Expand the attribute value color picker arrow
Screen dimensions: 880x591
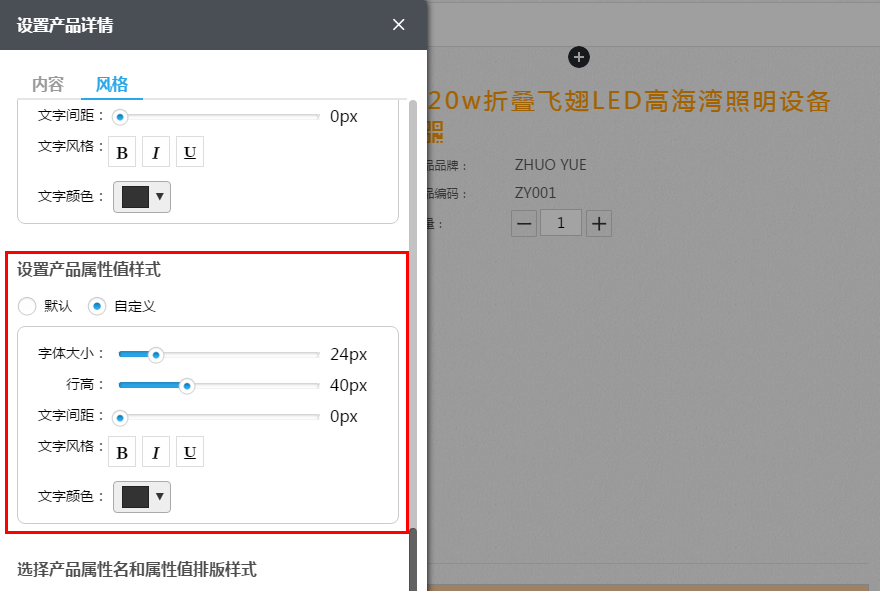(x=158, y=497)
